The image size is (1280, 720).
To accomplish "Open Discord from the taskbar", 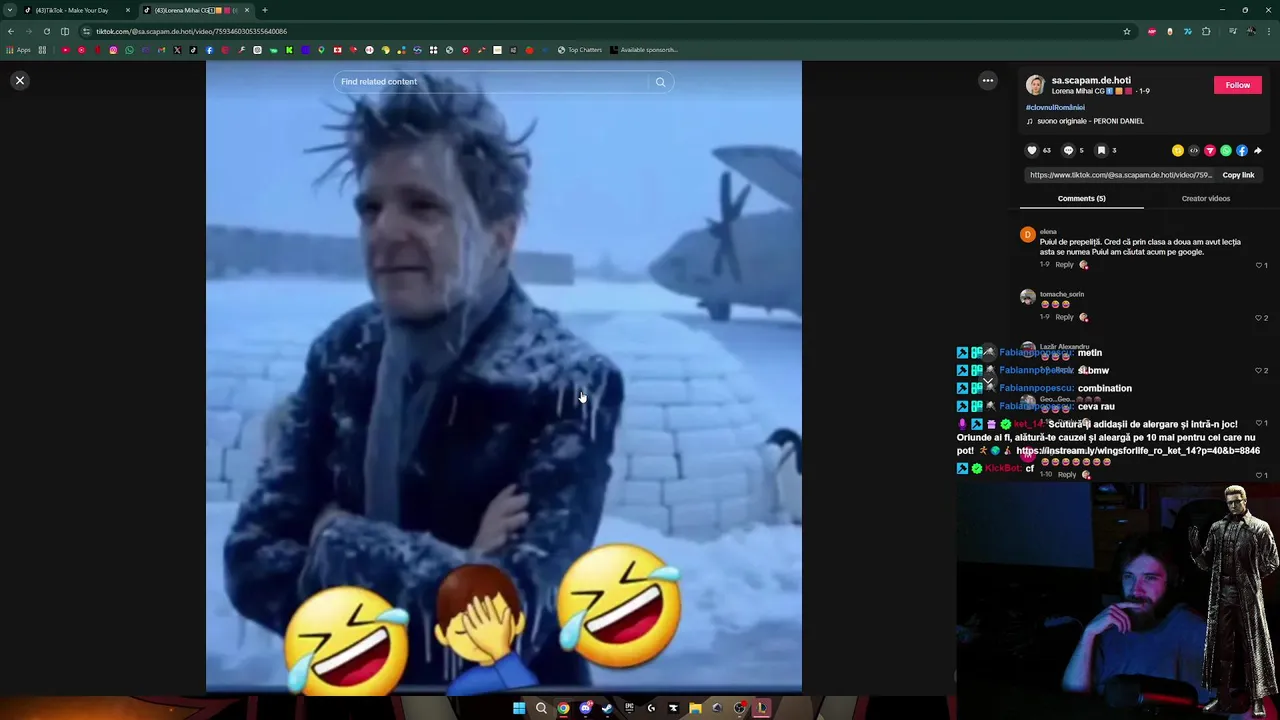I will 585,708.
